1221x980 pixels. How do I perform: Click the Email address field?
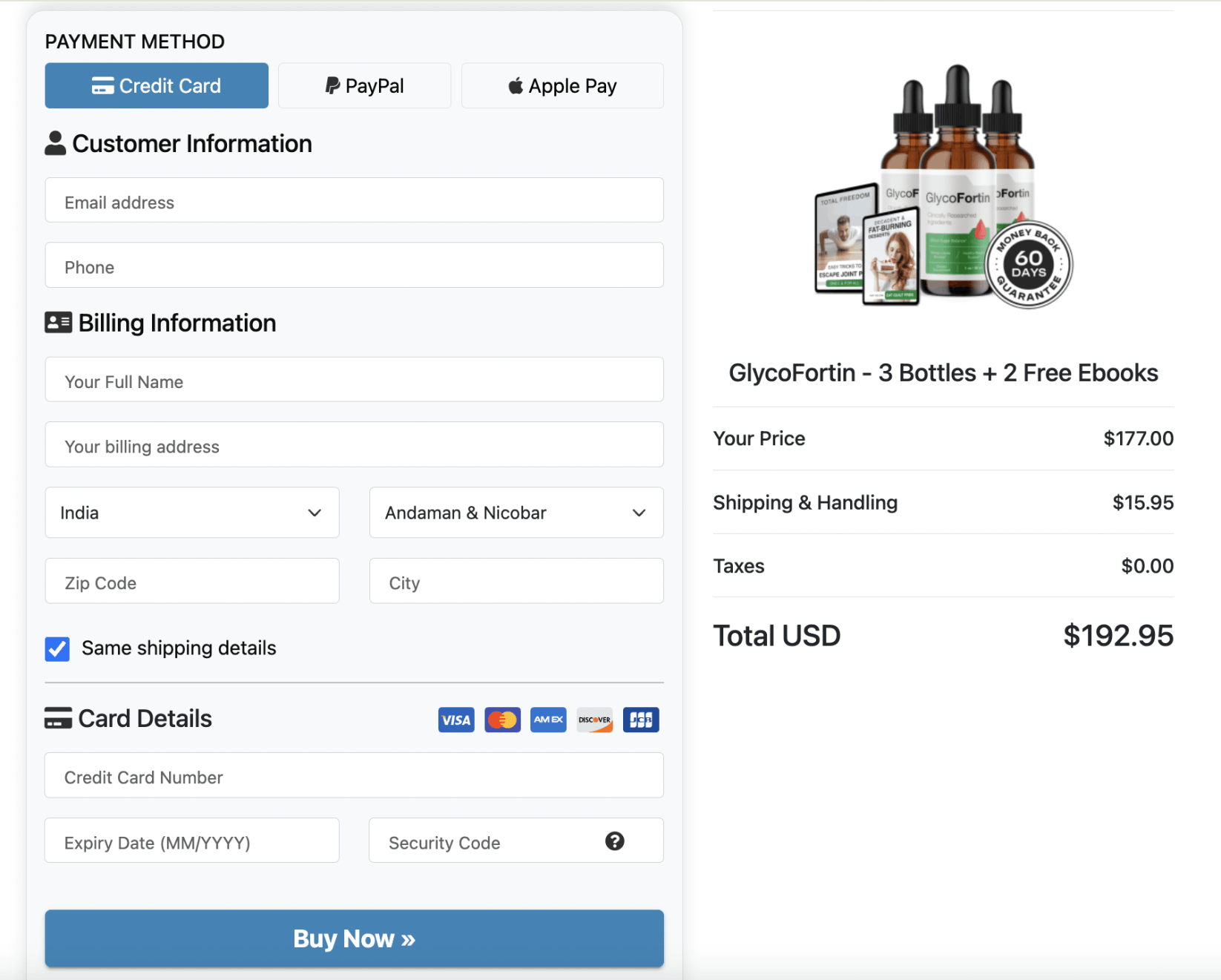pos(354,201)
